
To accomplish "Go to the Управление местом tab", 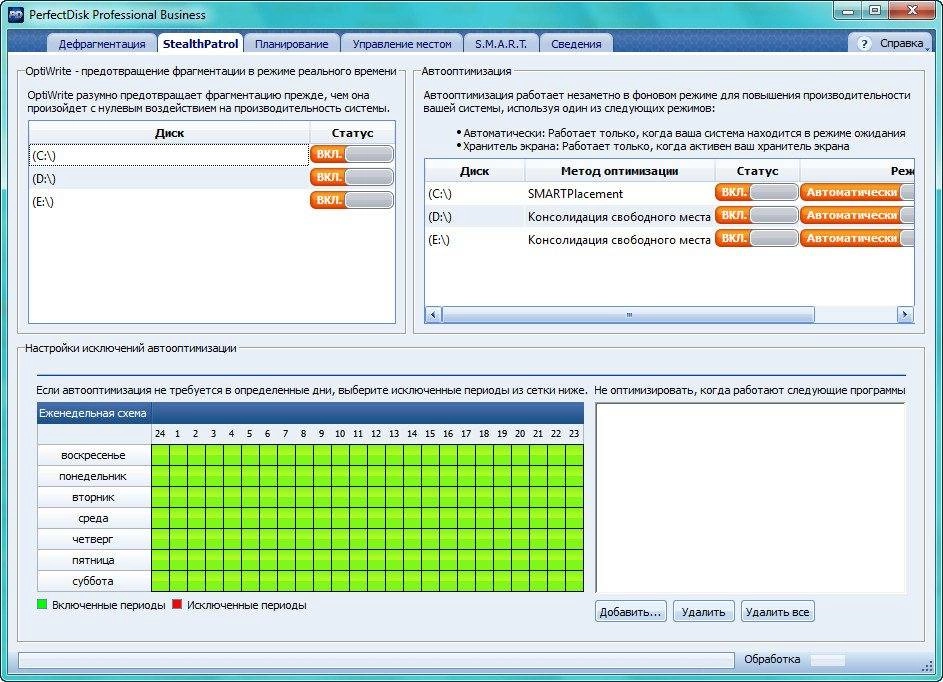I will tap(402, 44).
